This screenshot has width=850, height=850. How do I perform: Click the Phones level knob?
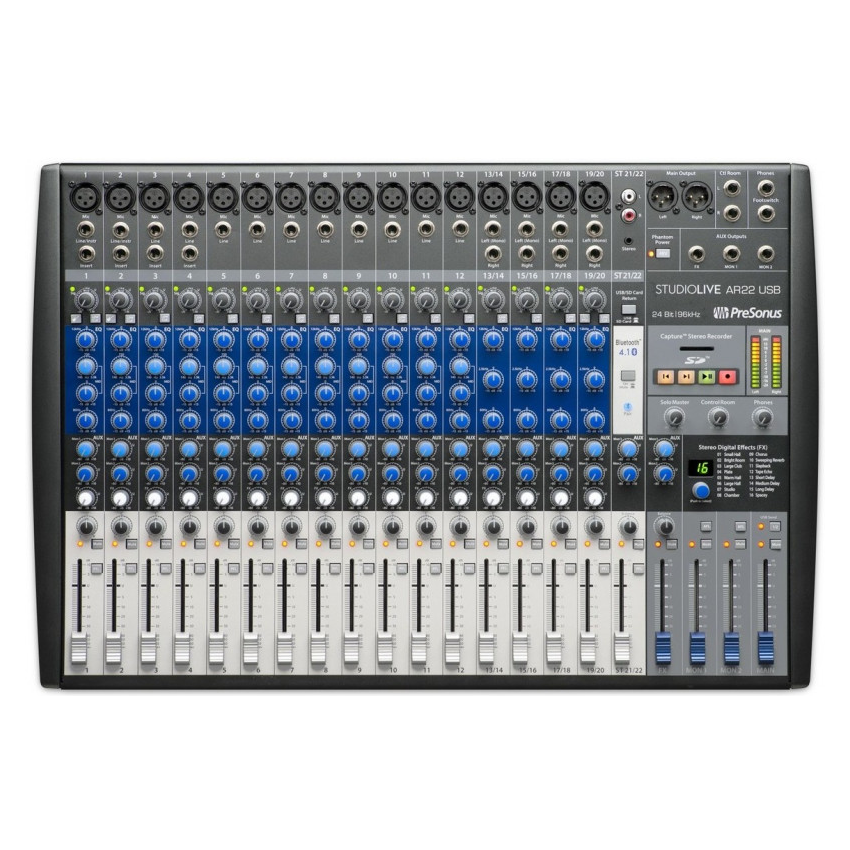tap(765, 418)
